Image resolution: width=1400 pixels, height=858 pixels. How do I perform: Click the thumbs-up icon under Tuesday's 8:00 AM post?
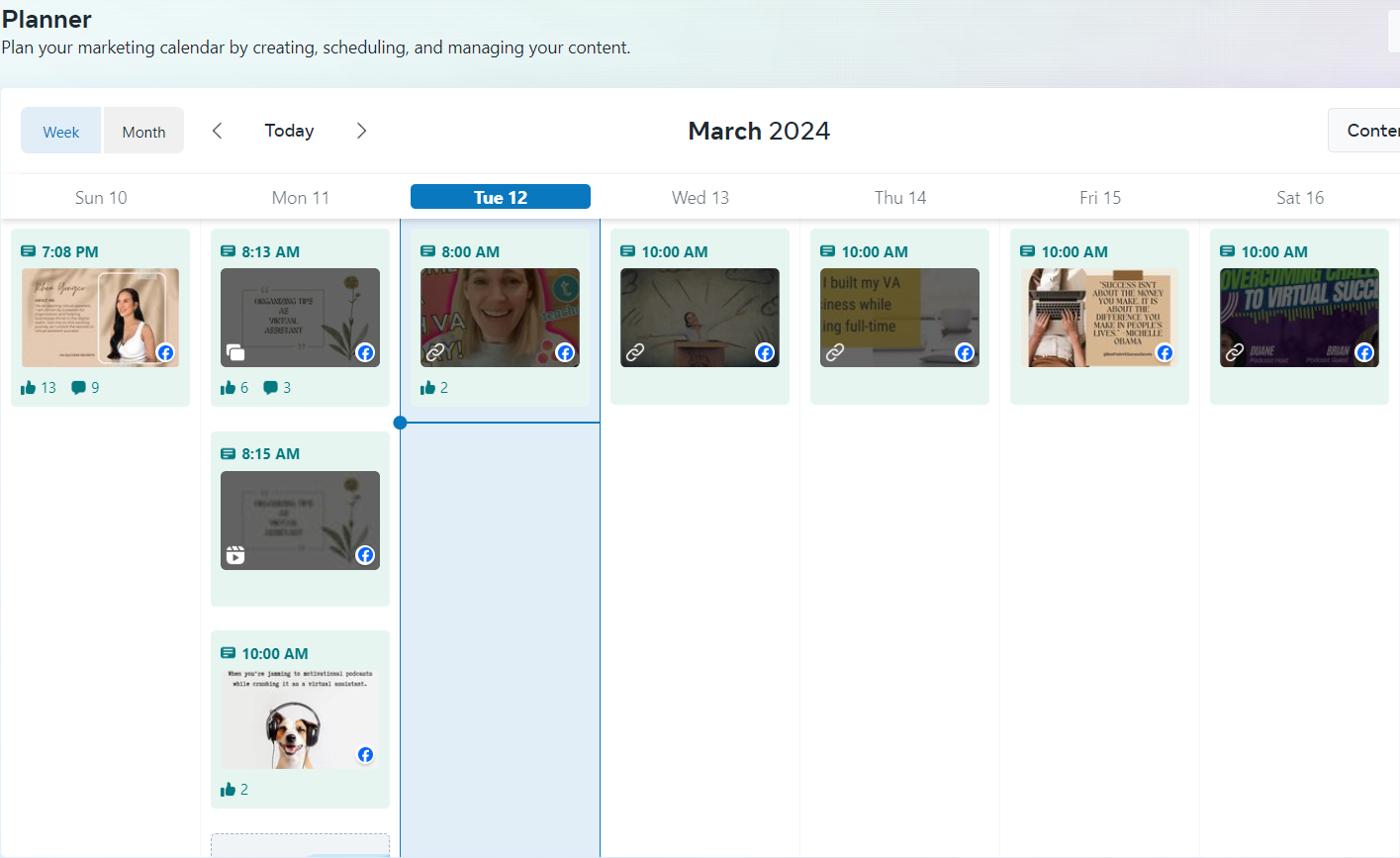[427, 388]
